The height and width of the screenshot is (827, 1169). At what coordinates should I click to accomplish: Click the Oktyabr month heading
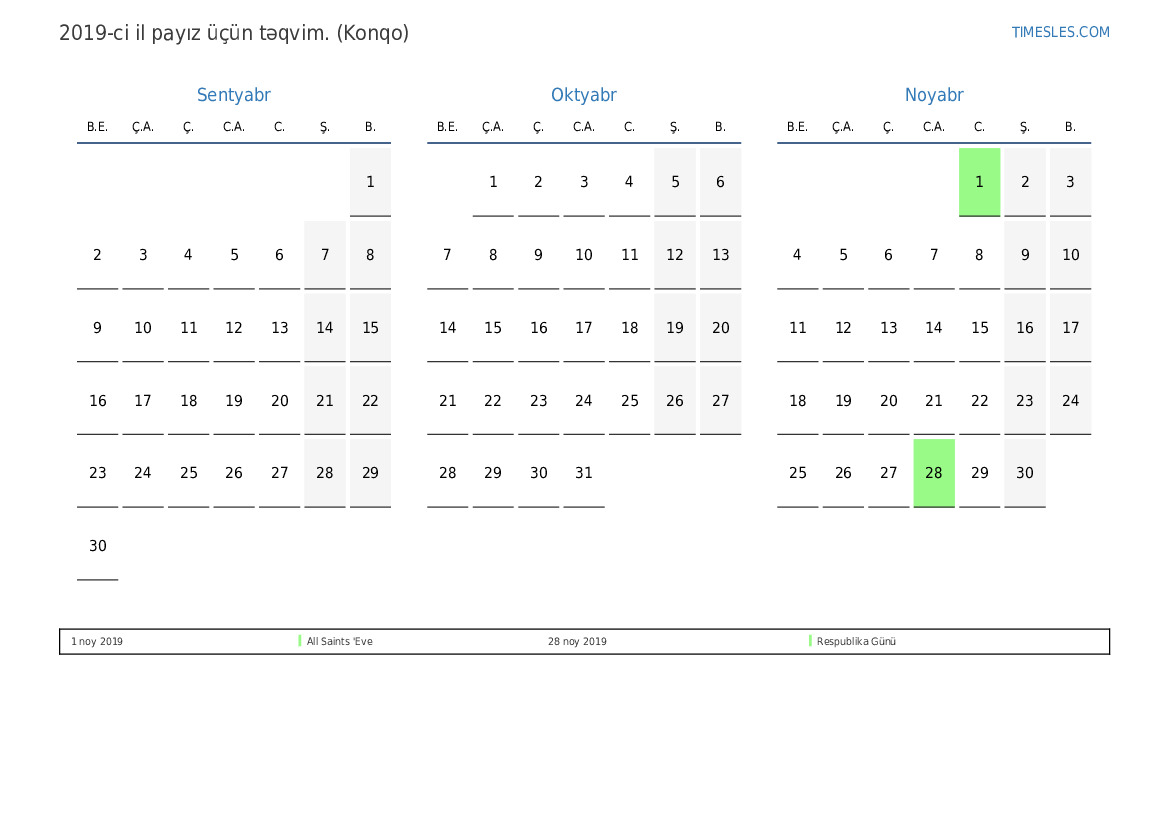[x=583, y=95]
